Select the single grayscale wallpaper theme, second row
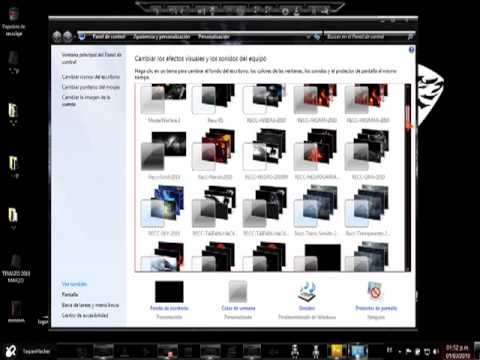The height and width of the screenshot is (360, 480). tap(163, 155)
